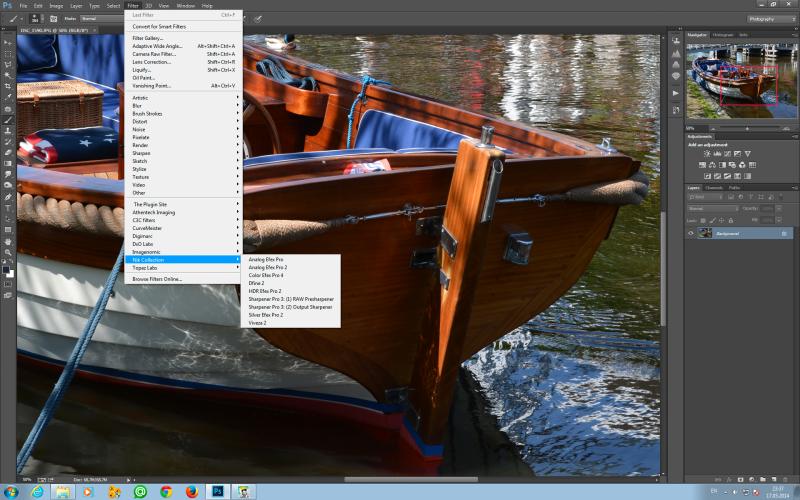
Task: Click the Background layer thumbnail
Action: [705, 233]
